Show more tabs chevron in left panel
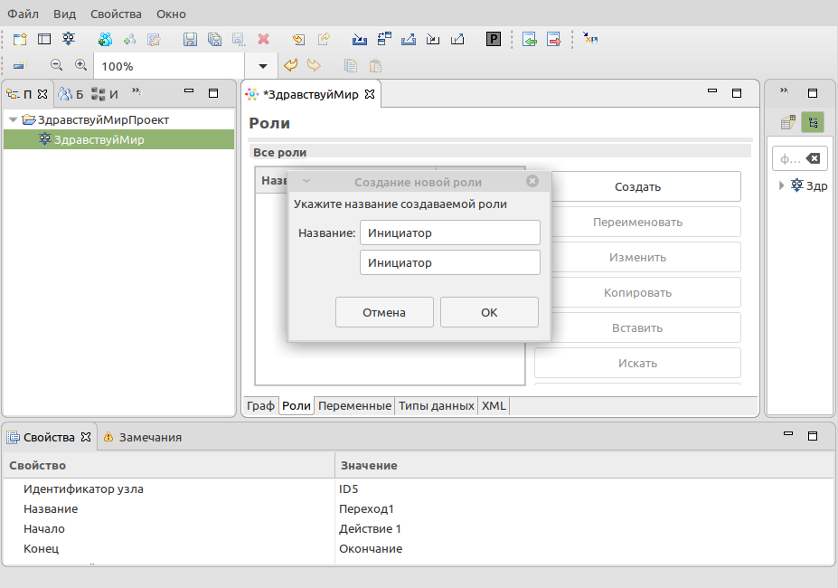838x588 pixels. tap(137, 91)
